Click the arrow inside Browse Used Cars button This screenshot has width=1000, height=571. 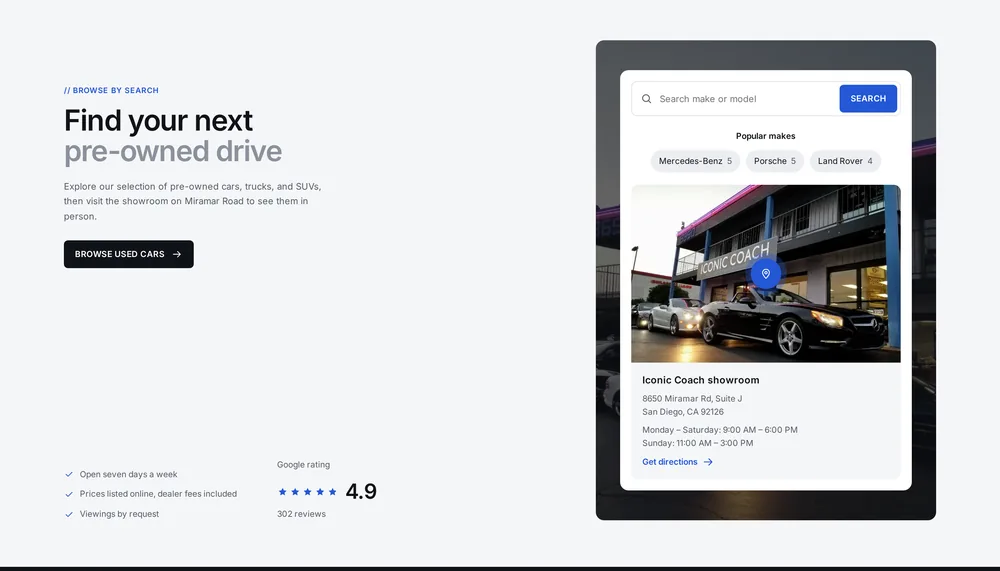177,254
